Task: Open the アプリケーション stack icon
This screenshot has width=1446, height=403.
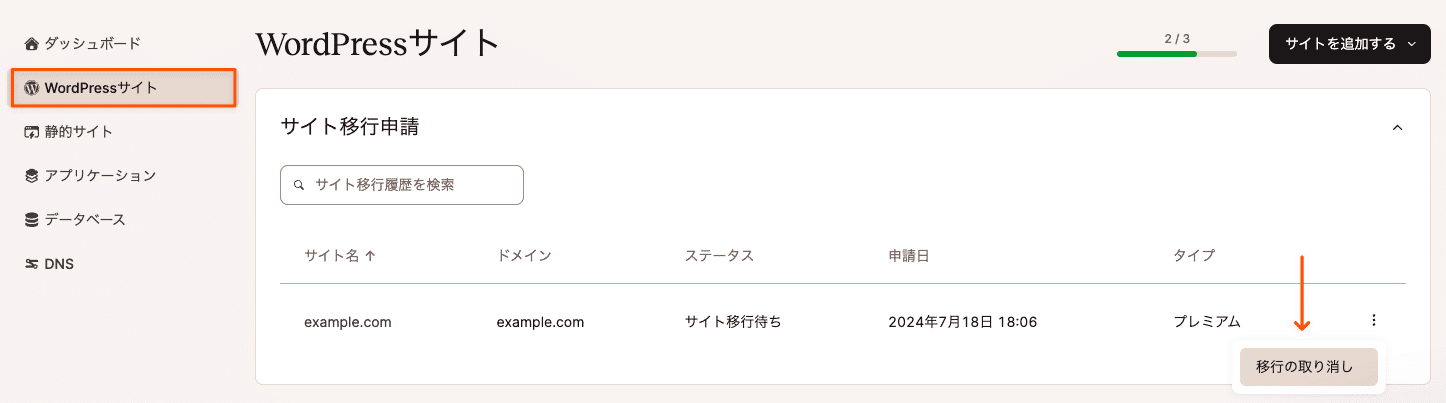Action: click(x=32, y=176)
